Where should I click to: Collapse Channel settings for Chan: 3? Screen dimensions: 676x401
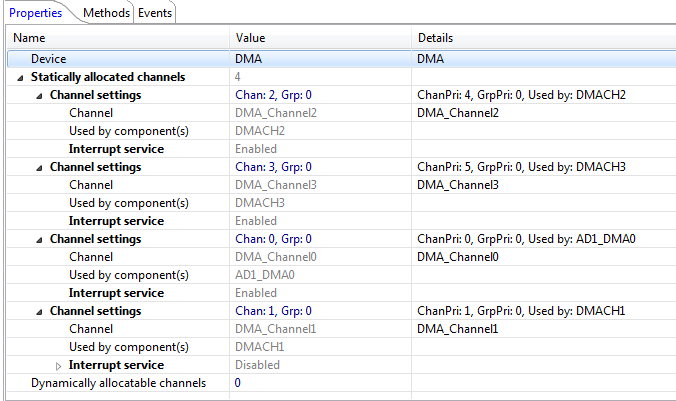pos(39,167)
